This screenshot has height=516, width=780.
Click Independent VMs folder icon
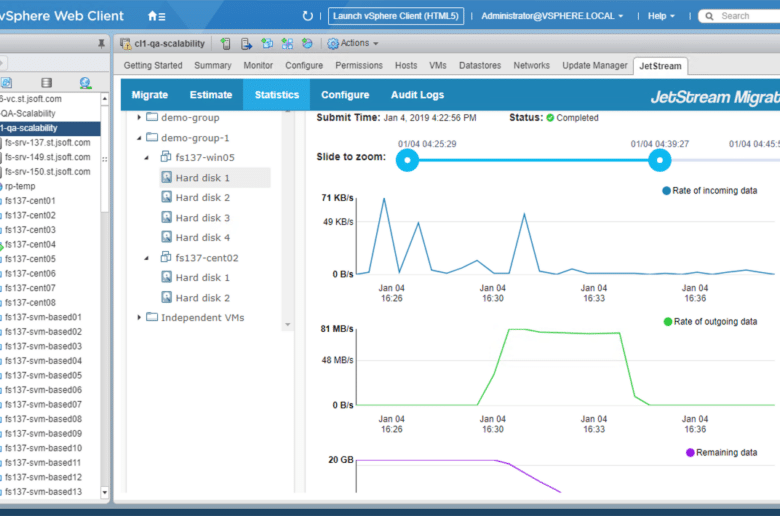point(152,317)
